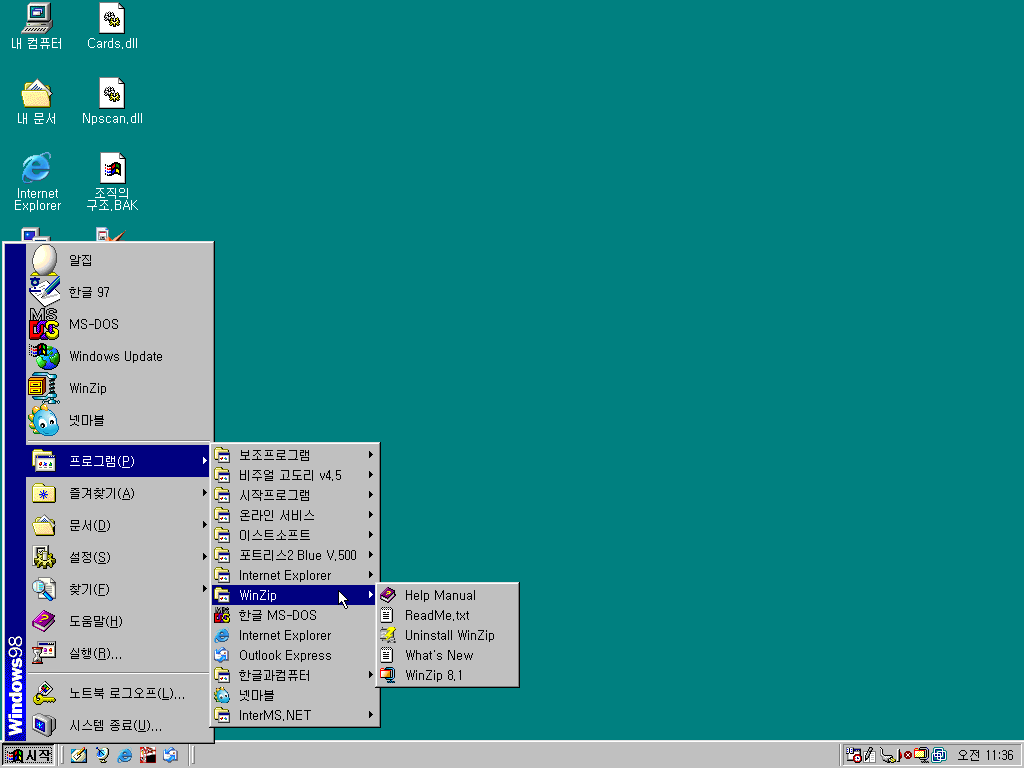
Task: Click the network cable tray icon
Action: point(889,756)
